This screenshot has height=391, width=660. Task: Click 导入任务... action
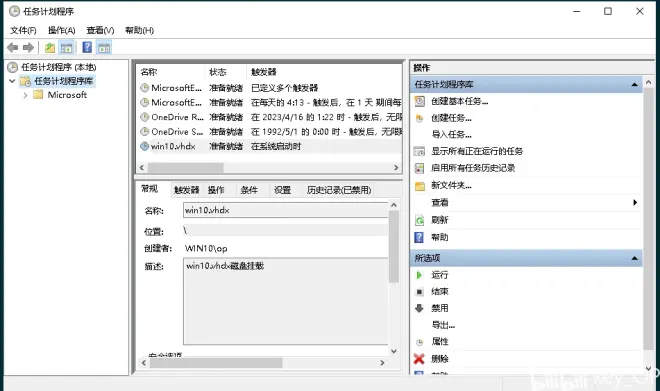point(452,135)
